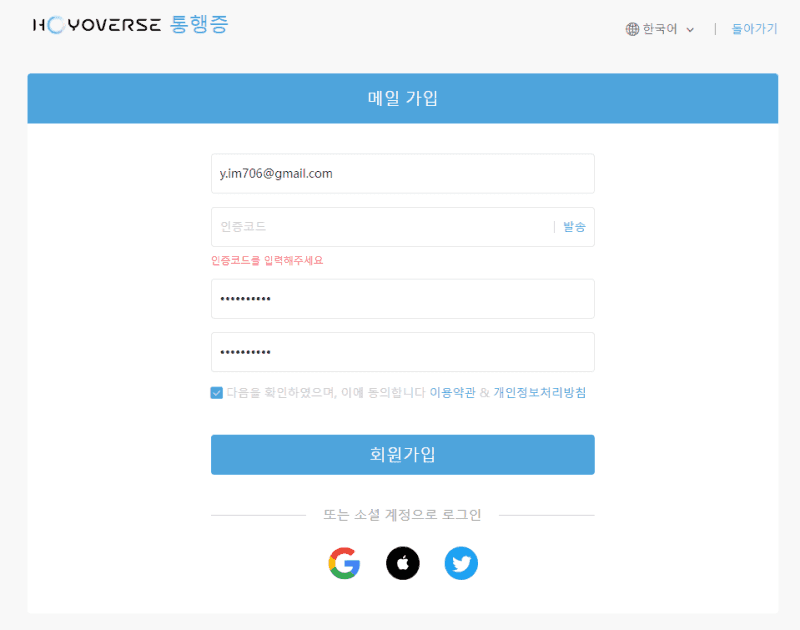Expand the language selector chevron

pyautogui.click(x=691, y=29)
